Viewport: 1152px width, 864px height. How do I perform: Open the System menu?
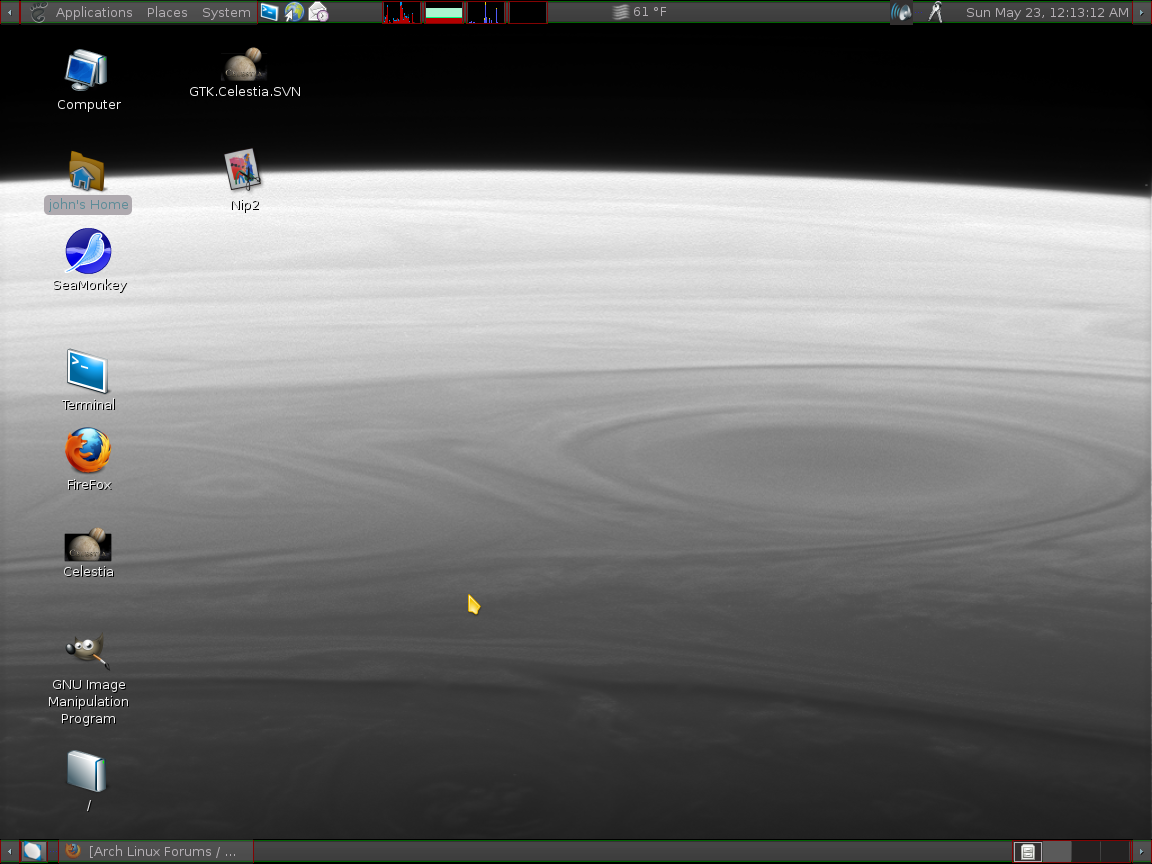[x=226, y=12]
